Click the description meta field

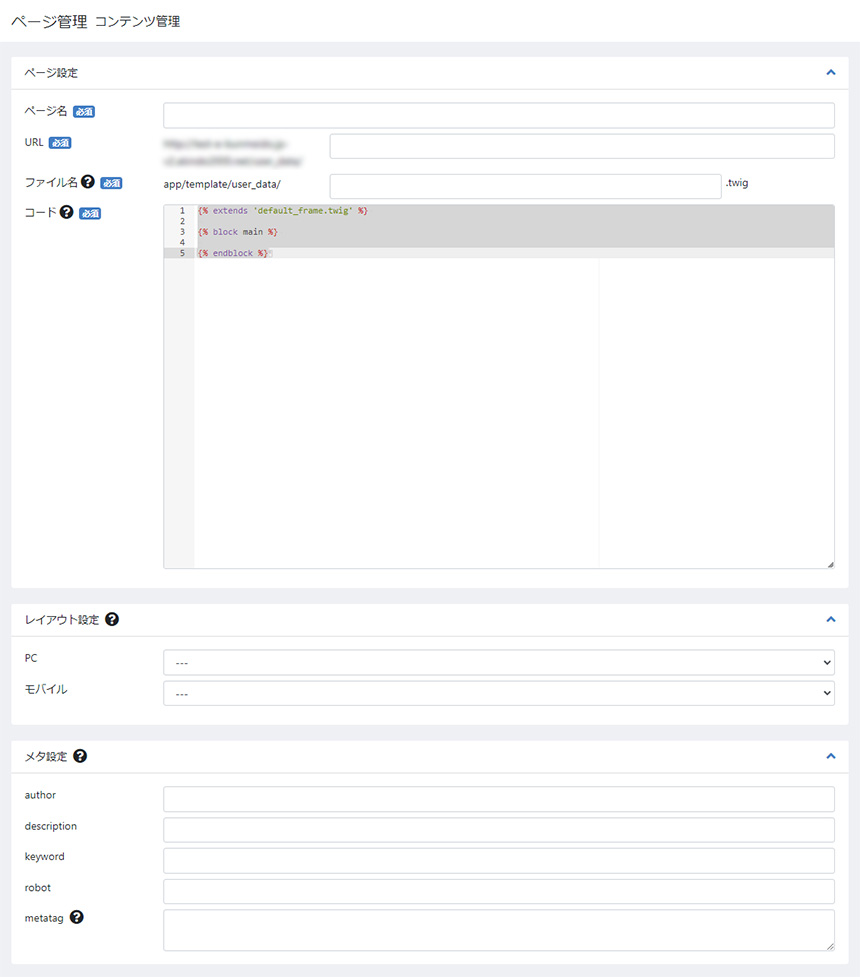coord(498,829)
